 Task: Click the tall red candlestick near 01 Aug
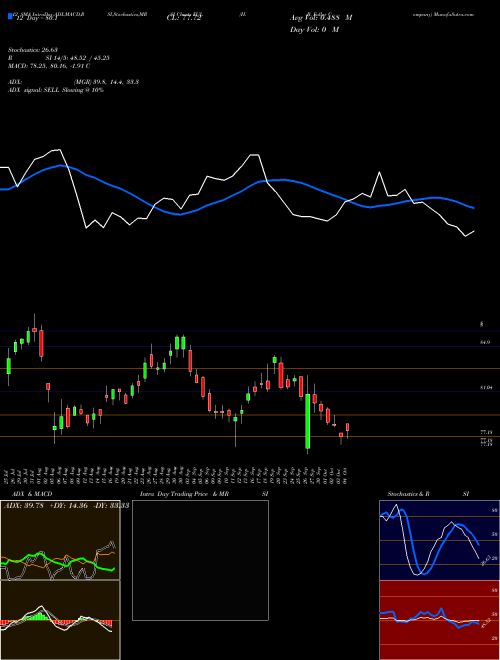[x=41, y=343]
